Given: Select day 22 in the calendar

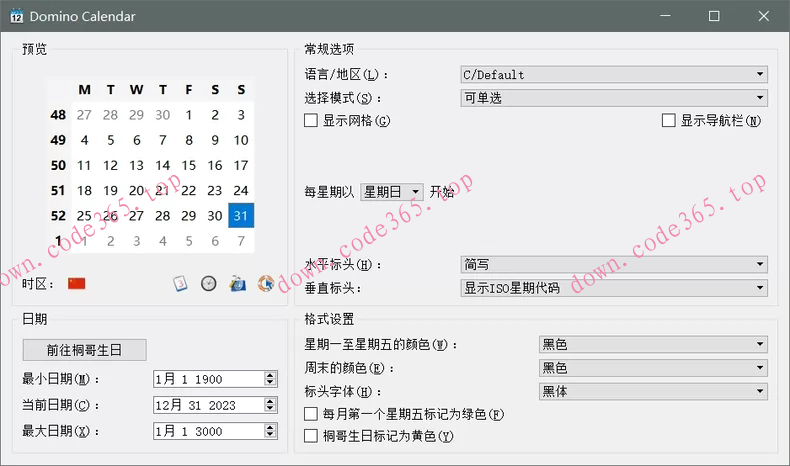Looking at the screenshot, I should (188, 190).
